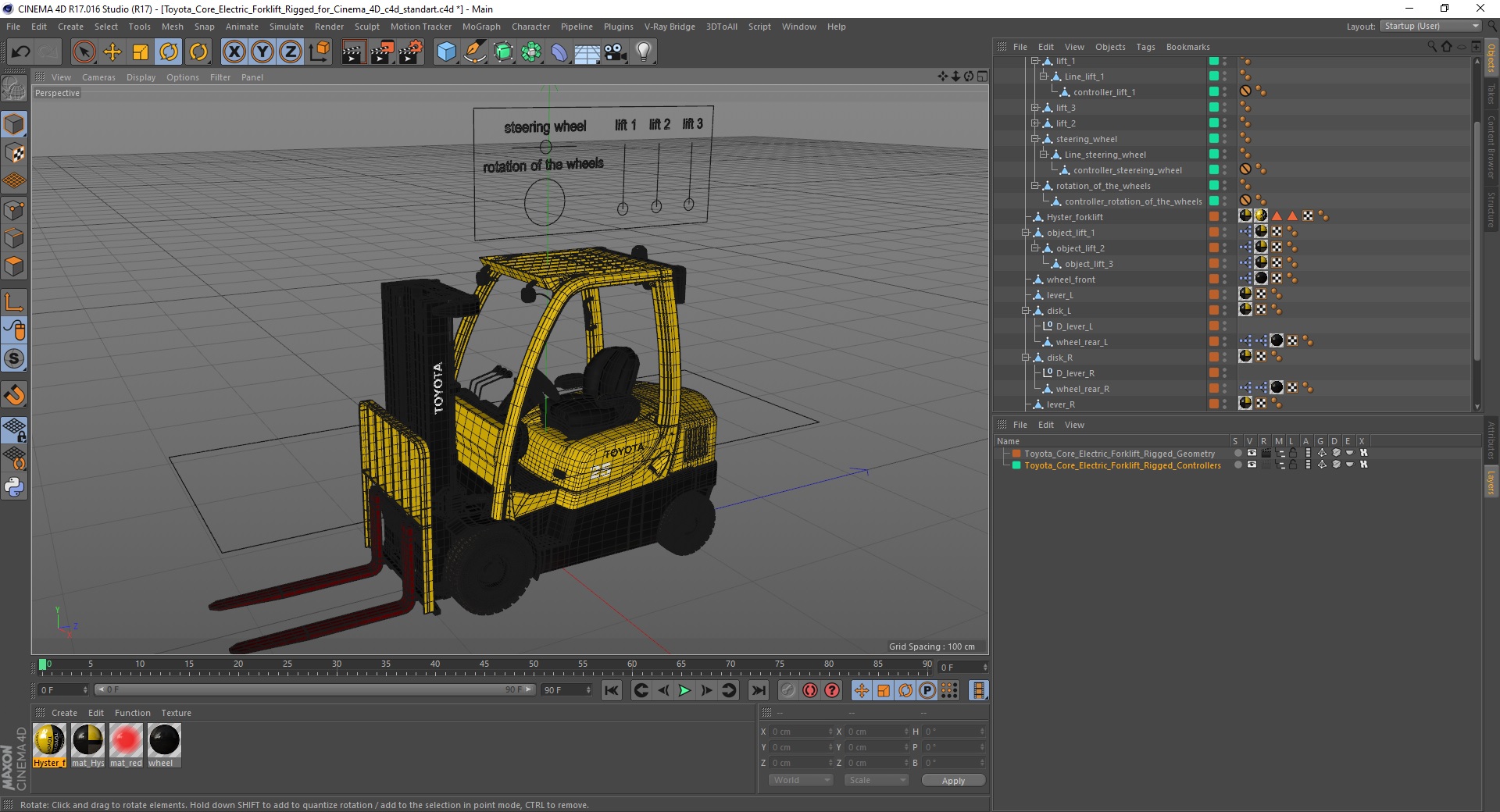Screen dimensions: 1500x812
Task: Open render settings clapperboard icon
Action: pyautogui.click(x=411, y=52)
